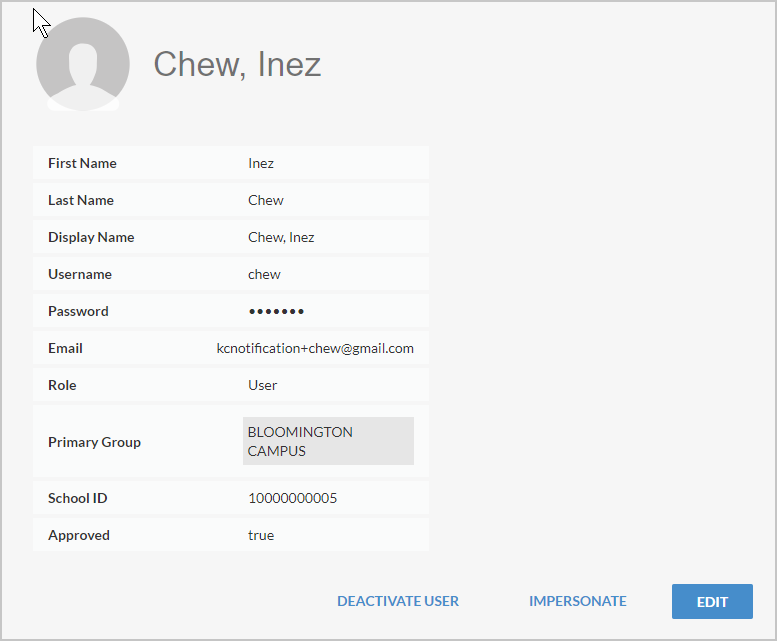Select the Bloomington Campus primary group tag

[328, 441]
